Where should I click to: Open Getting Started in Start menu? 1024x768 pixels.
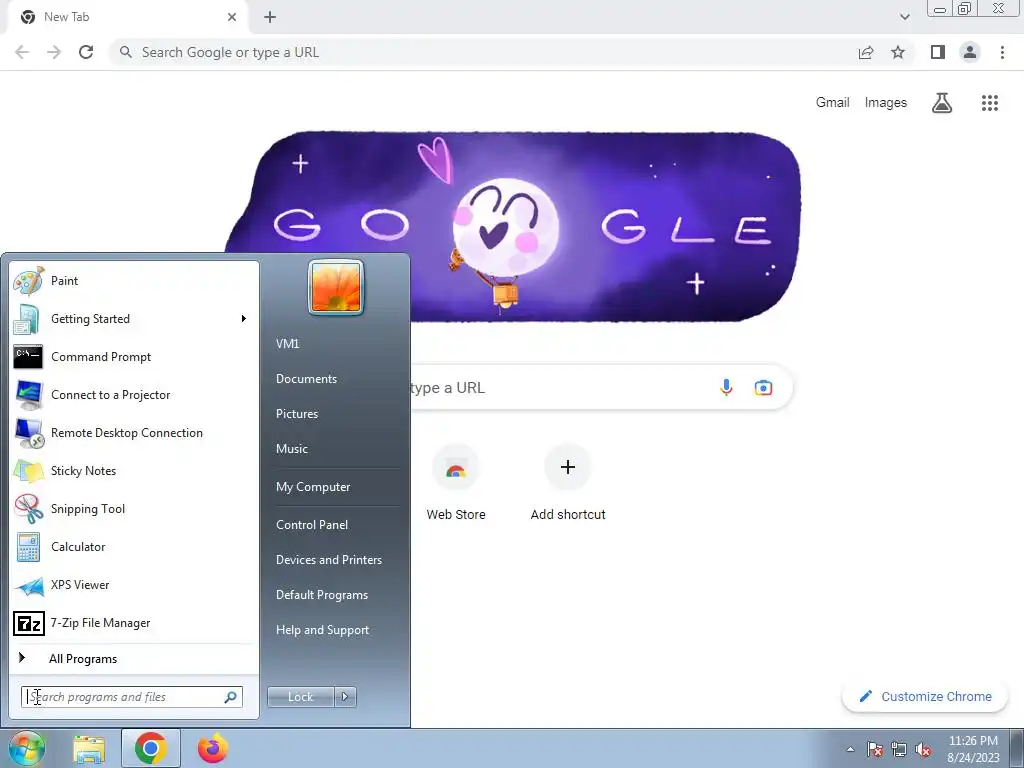134,319
